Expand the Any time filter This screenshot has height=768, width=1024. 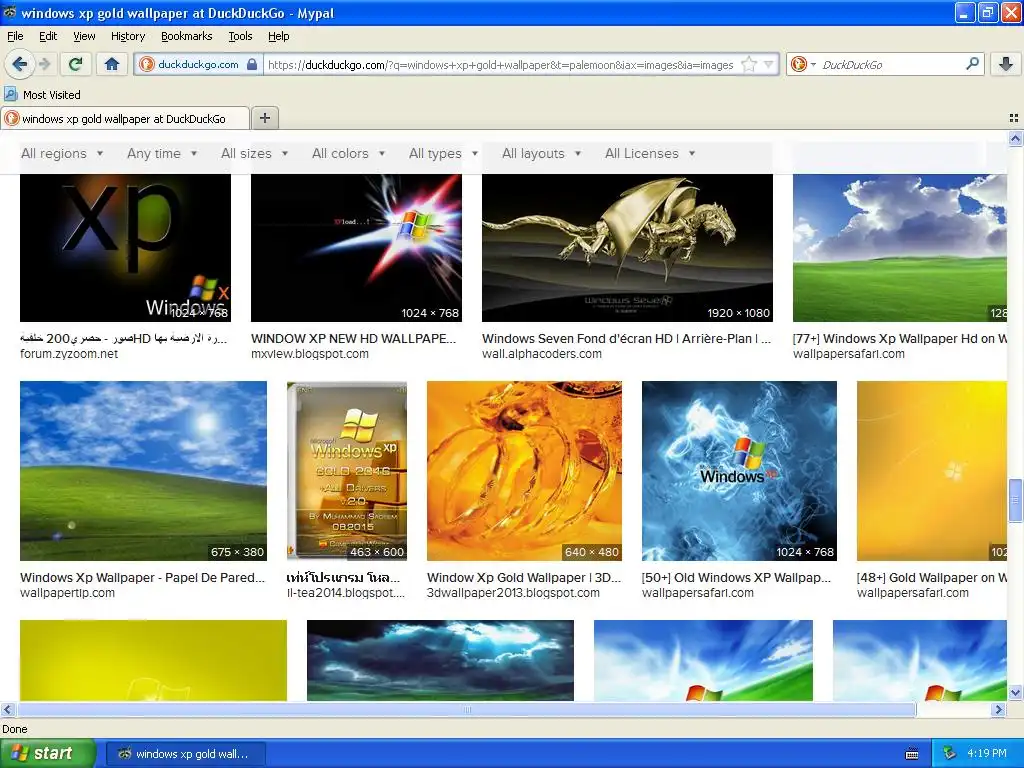(162, 153)
